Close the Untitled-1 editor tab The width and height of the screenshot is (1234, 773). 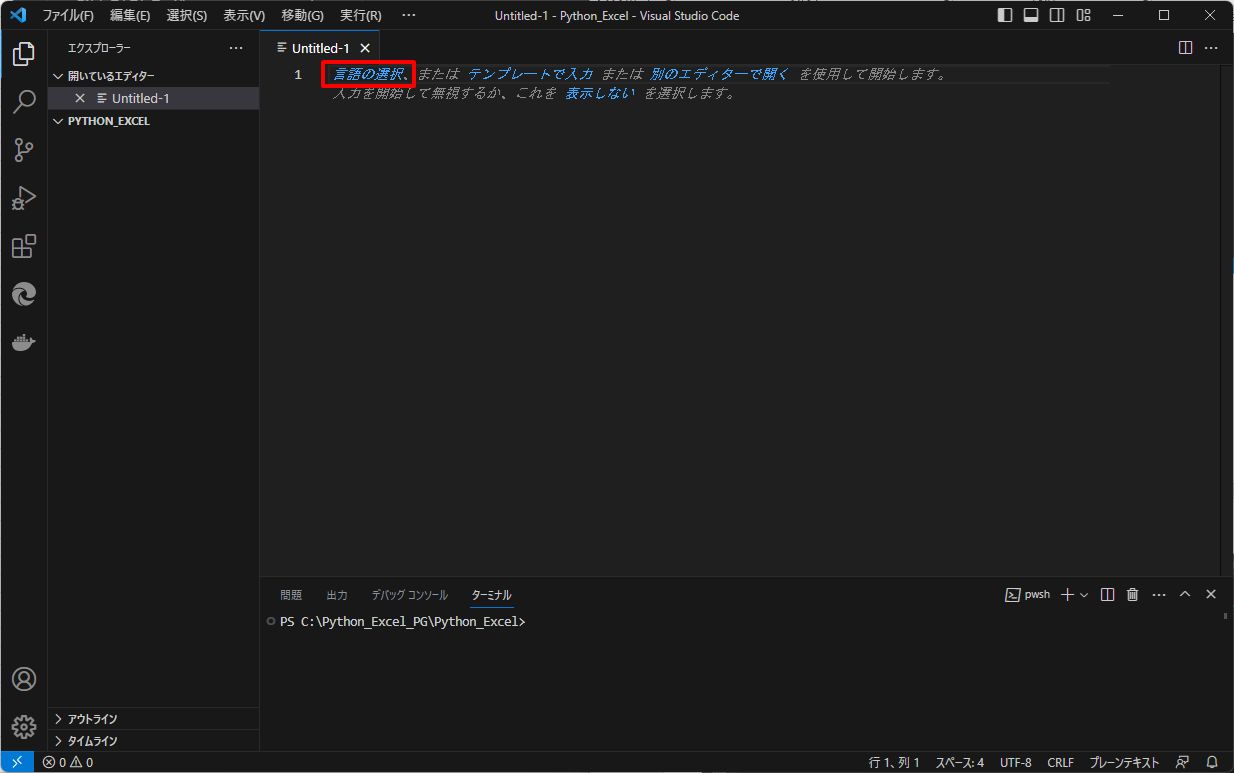(365, 48)
